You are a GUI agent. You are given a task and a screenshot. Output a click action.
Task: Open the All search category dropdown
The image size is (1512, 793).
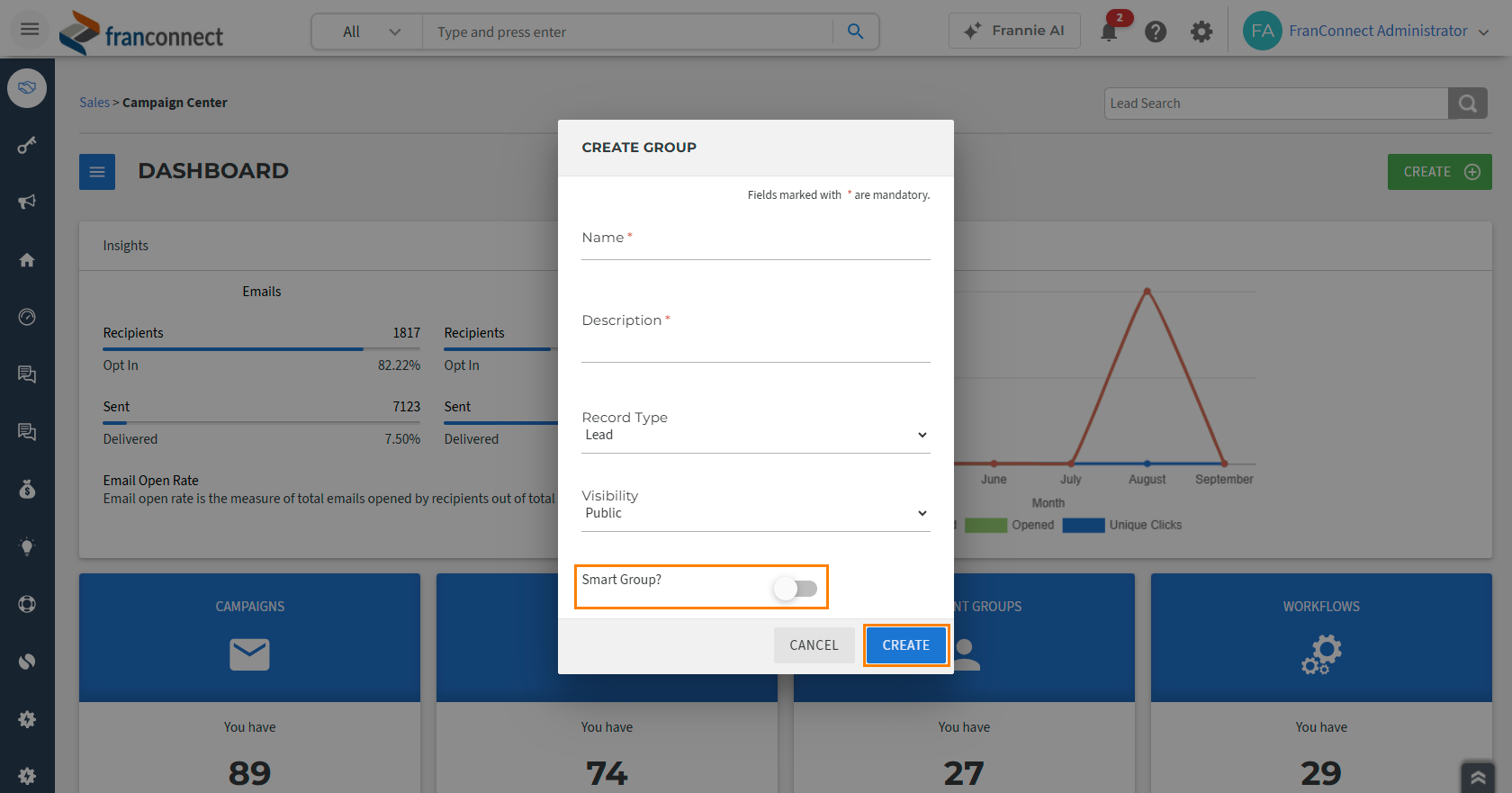click(x=368, y=32)
